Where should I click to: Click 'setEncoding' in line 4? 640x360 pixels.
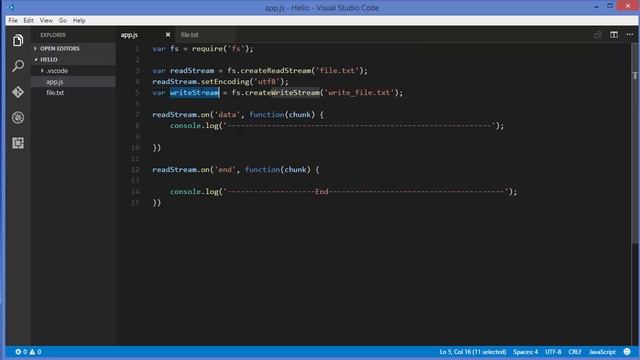point(225,82)
